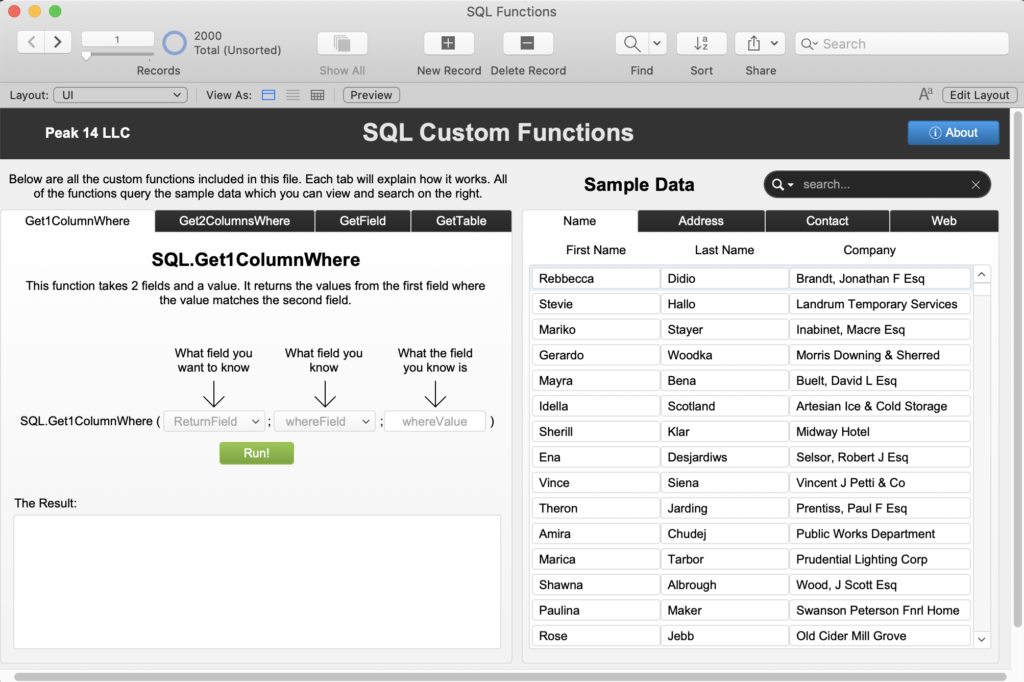Screen dimensions: 1024x682
Task: Open the Address sample data tab
Action: click(701, 221)
